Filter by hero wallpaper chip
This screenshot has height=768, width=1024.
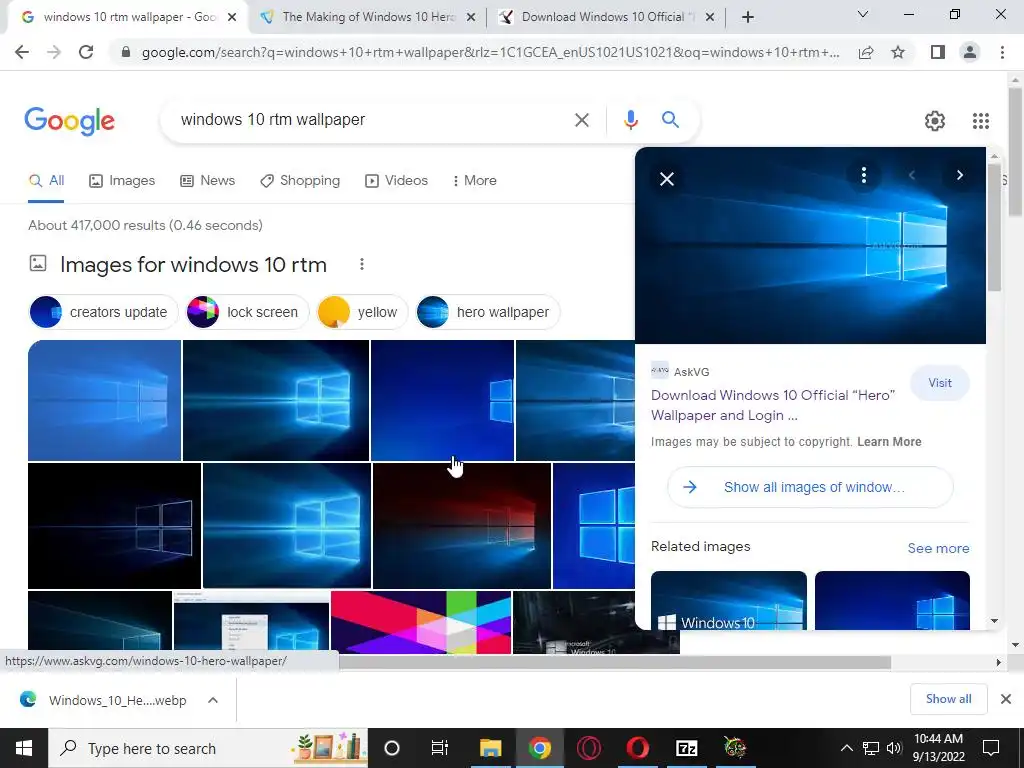click(487, 312)
